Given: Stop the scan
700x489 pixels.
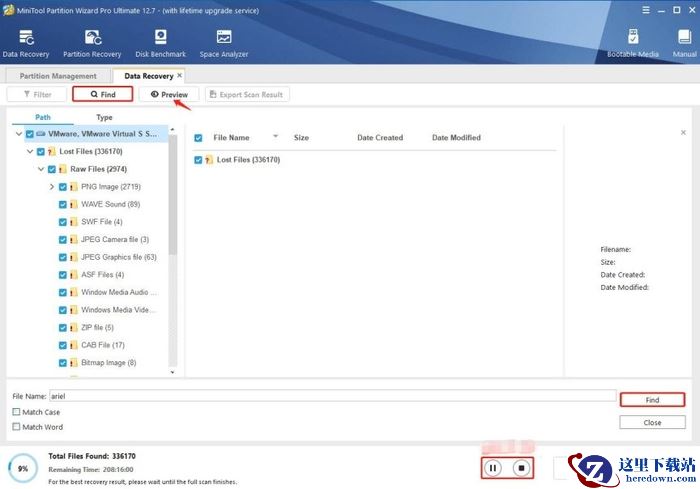Looking at the screenshot, I should tap(521, 468).
